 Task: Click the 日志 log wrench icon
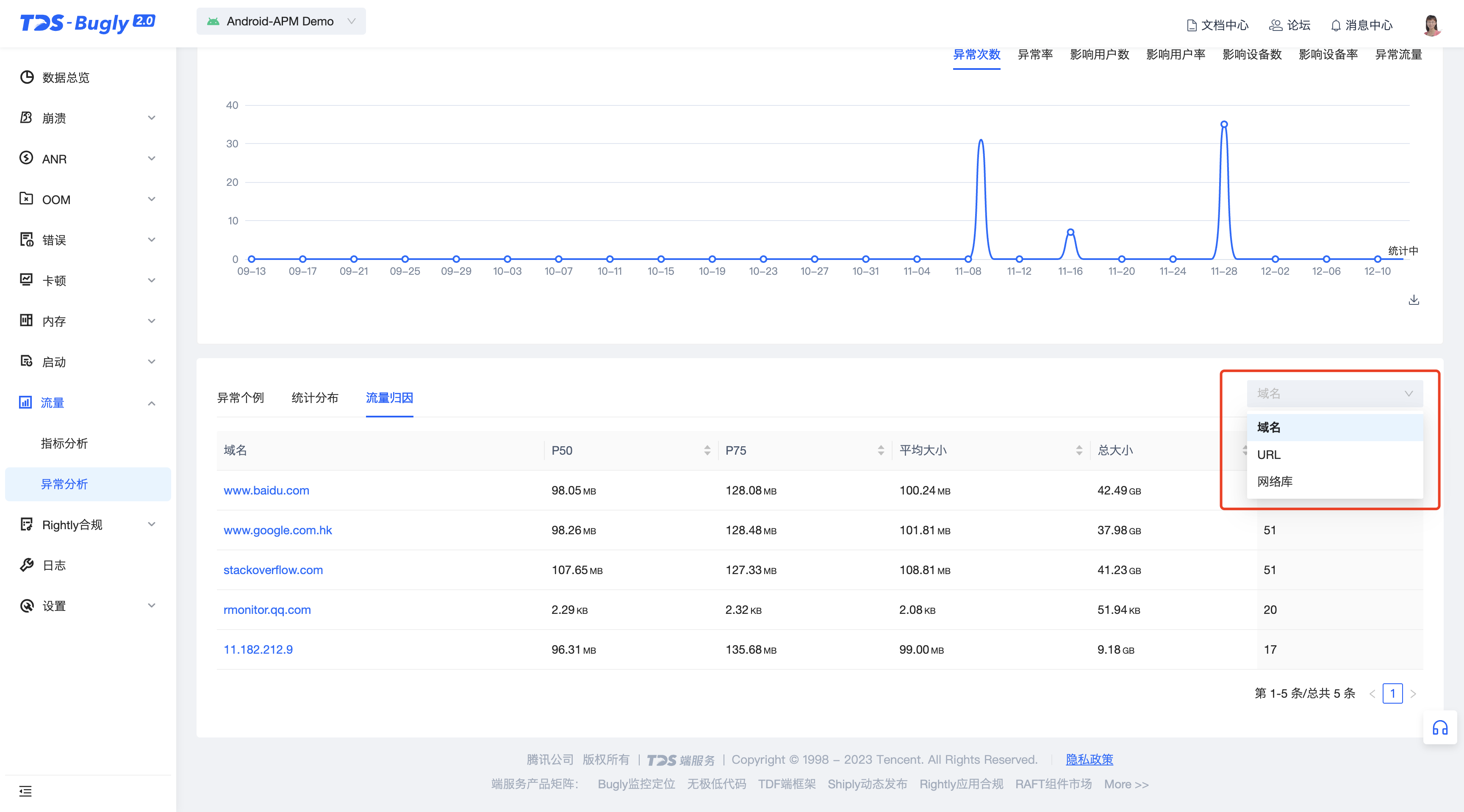(26, 565)
